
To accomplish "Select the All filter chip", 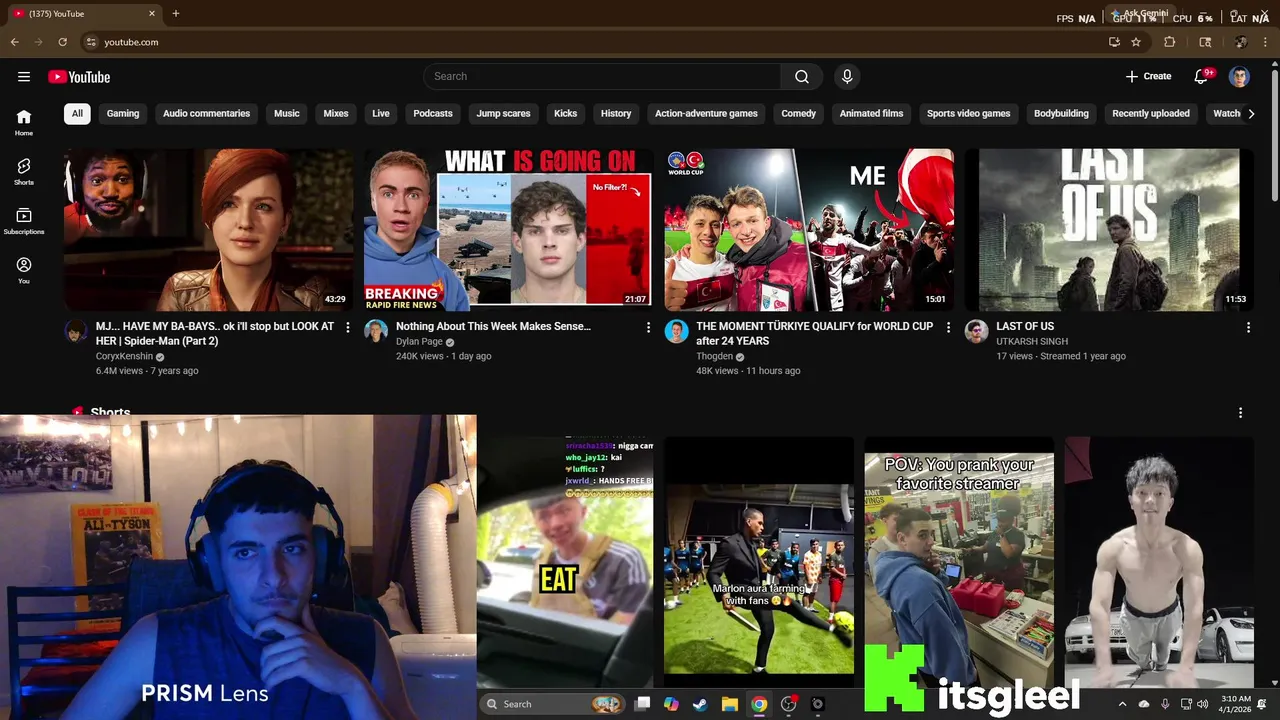I will pos(77,114).
